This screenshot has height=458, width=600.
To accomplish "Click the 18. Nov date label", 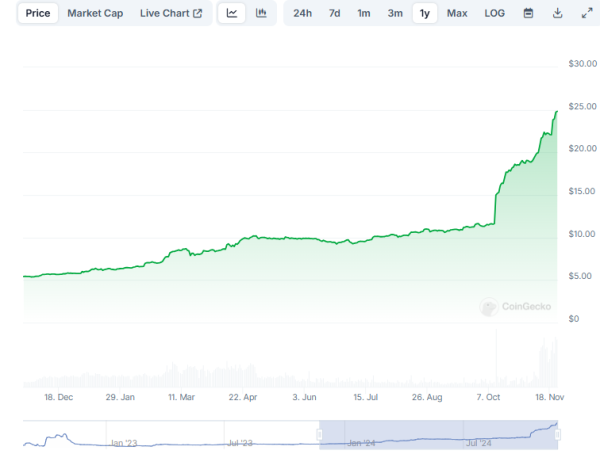I will [x=549, y=397].
